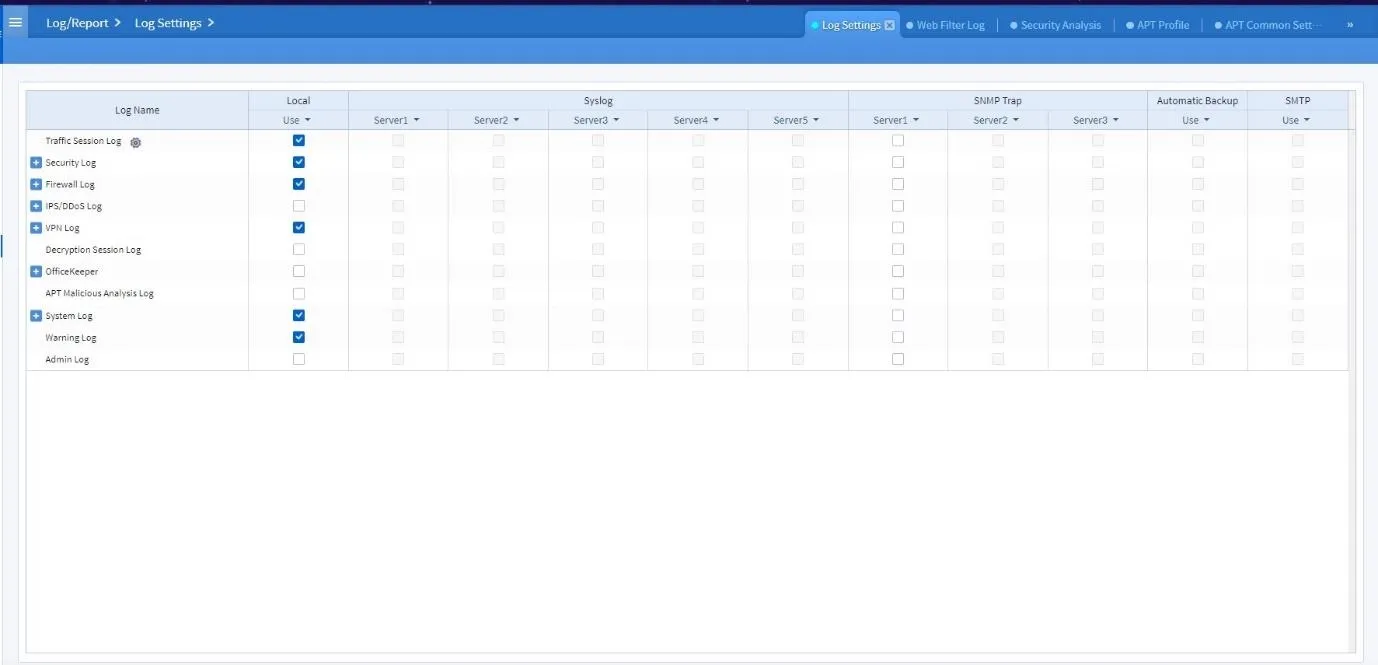This screenshot has height=665, width=1378.
Task: Check SNMP Trap Server1 for Decryption Session Log
Action: click(x=896, y=249)
